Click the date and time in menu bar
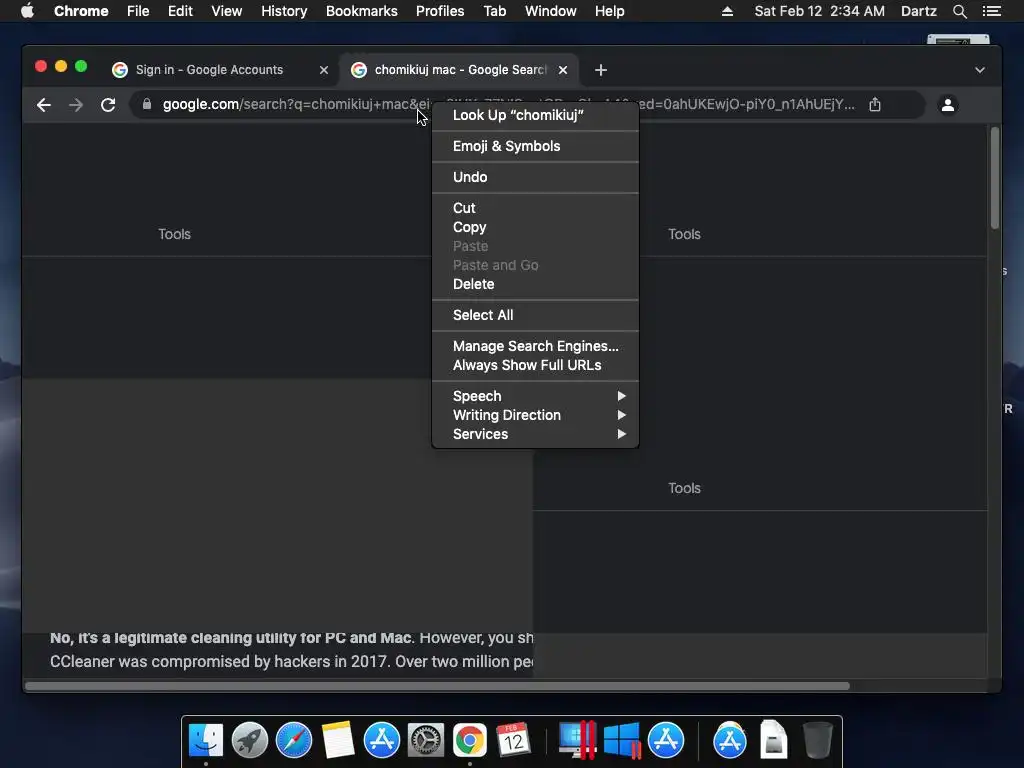The height and width of the screenshot is (768, 1024). pos(820,11)
